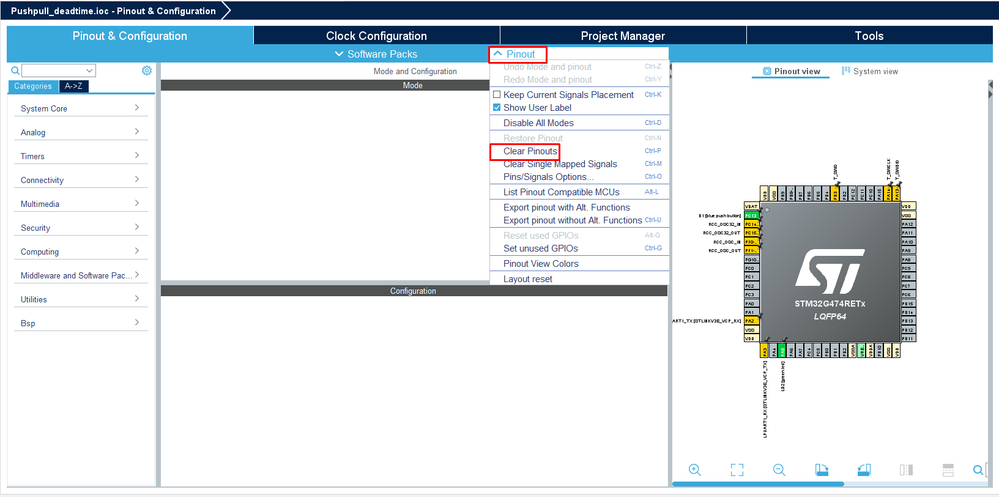
Task: Click horizontal scrollbar under pinout view
Action: (x=758, y=484)
